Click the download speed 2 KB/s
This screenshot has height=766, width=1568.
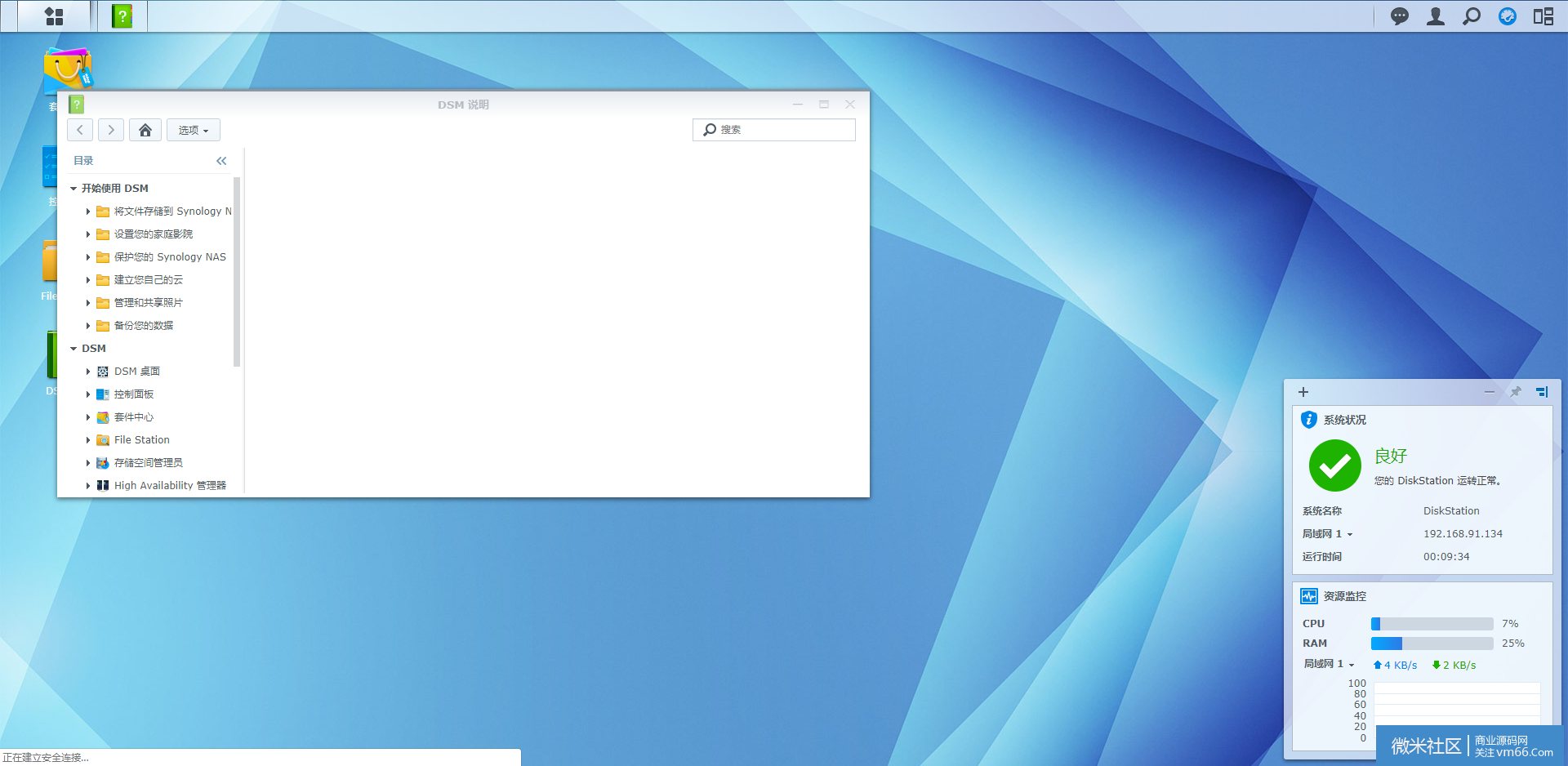coord(1454,666)
